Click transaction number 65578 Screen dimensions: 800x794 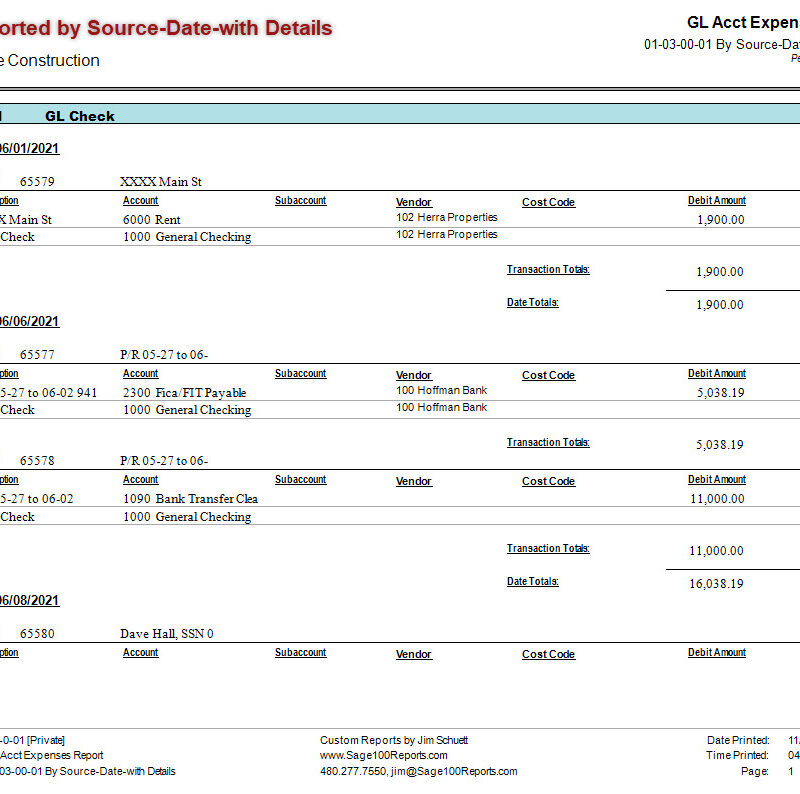[x=37, y=461]
